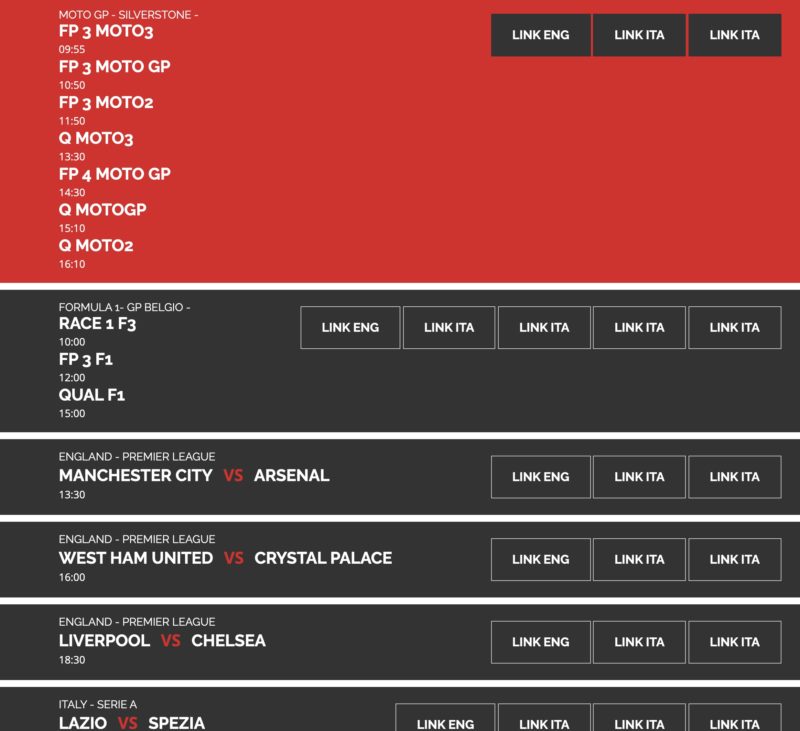800x731 pixels.
Task: Click last LINK ITA for Liverpool vs Chelsea
Action: (734, 642)
